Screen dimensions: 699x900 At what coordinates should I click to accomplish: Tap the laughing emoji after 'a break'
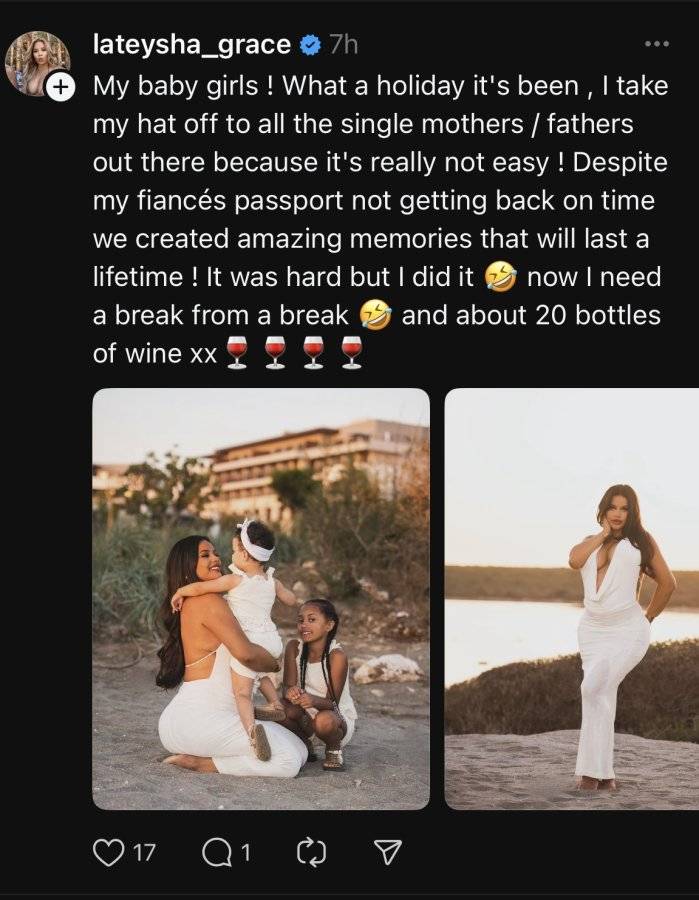[x=375, y=316]
